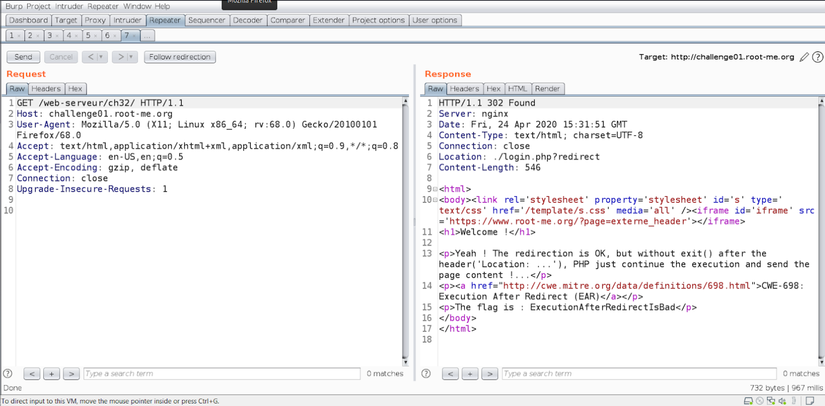Screen dimensions: 825x406
Task: Click the request search term field
Action: pyautogui.click(x=220, y=373)
